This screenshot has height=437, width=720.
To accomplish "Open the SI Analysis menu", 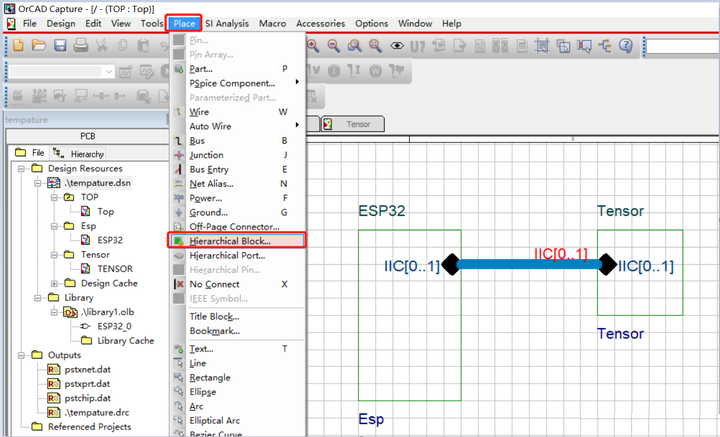I will point(227,23).
